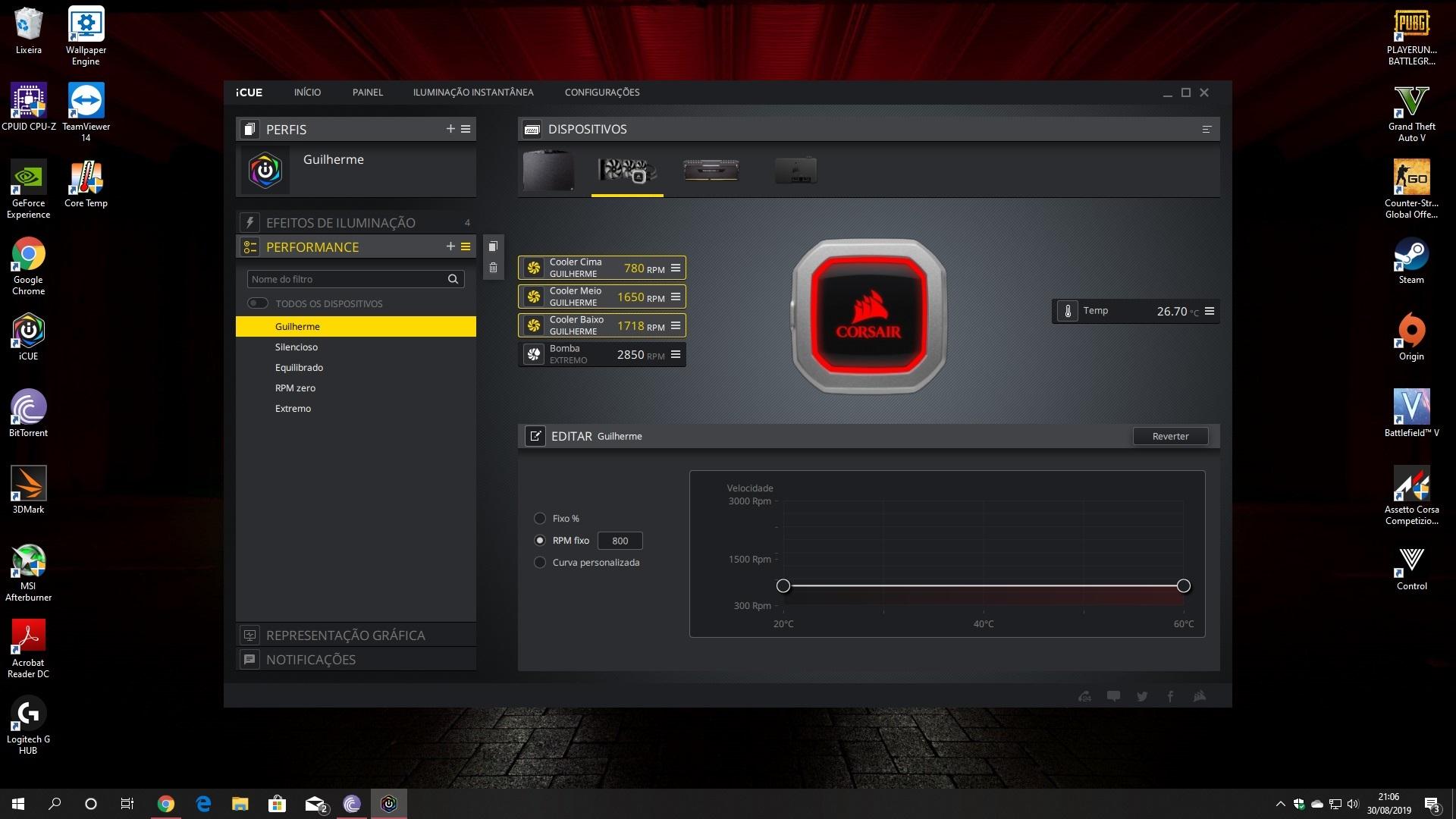Click the Cooler Cima fan icon

point(534,268)
